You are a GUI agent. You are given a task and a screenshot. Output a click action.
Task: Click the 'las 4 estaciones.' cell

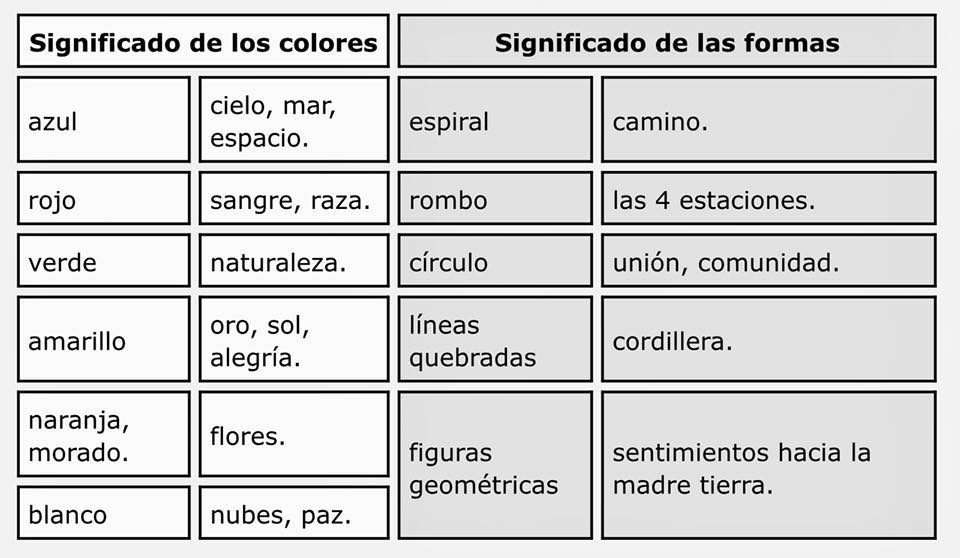tap(769, 198)
